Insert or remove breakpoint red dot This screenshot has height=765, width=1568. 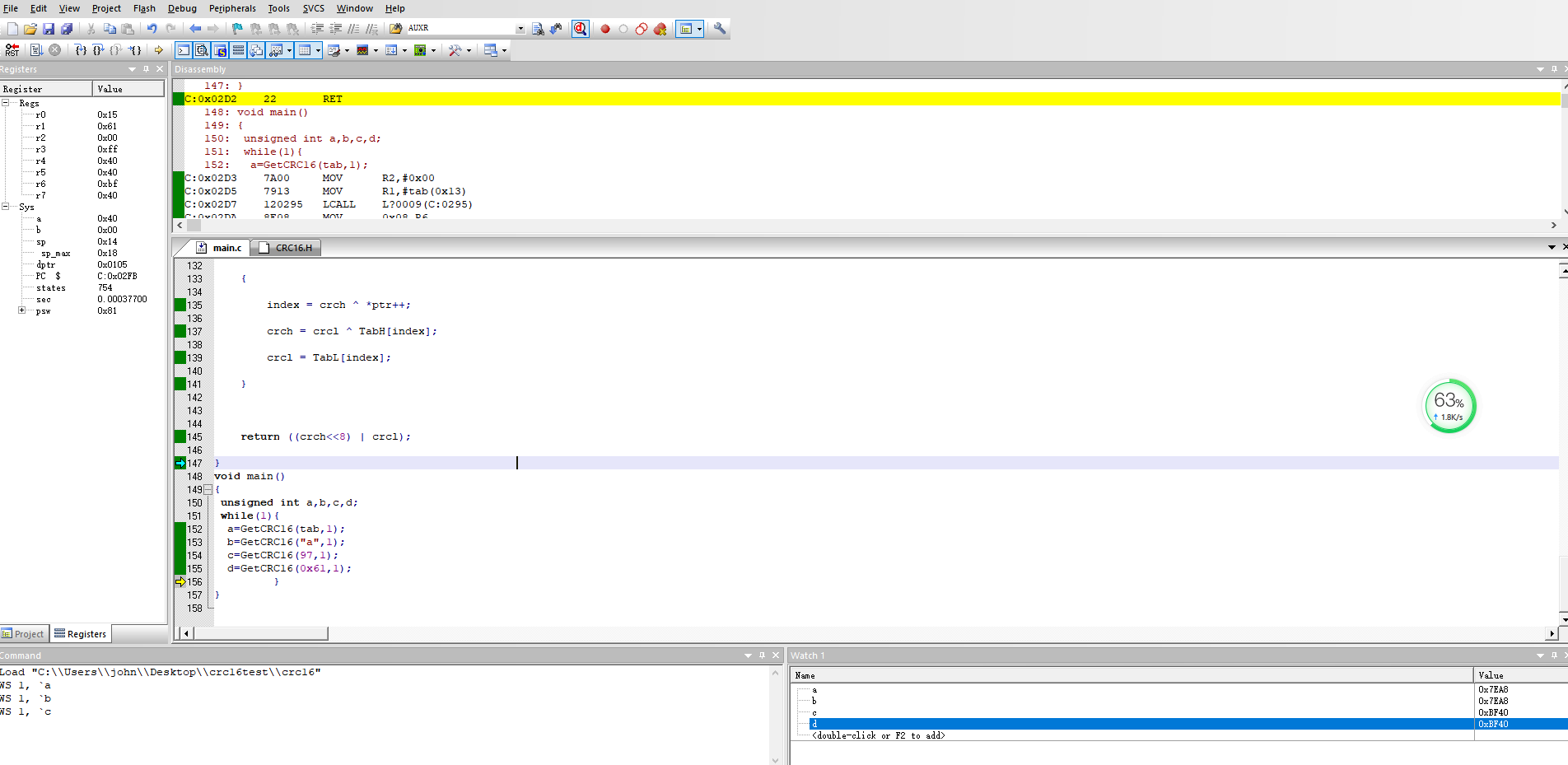tap(605, 29)
